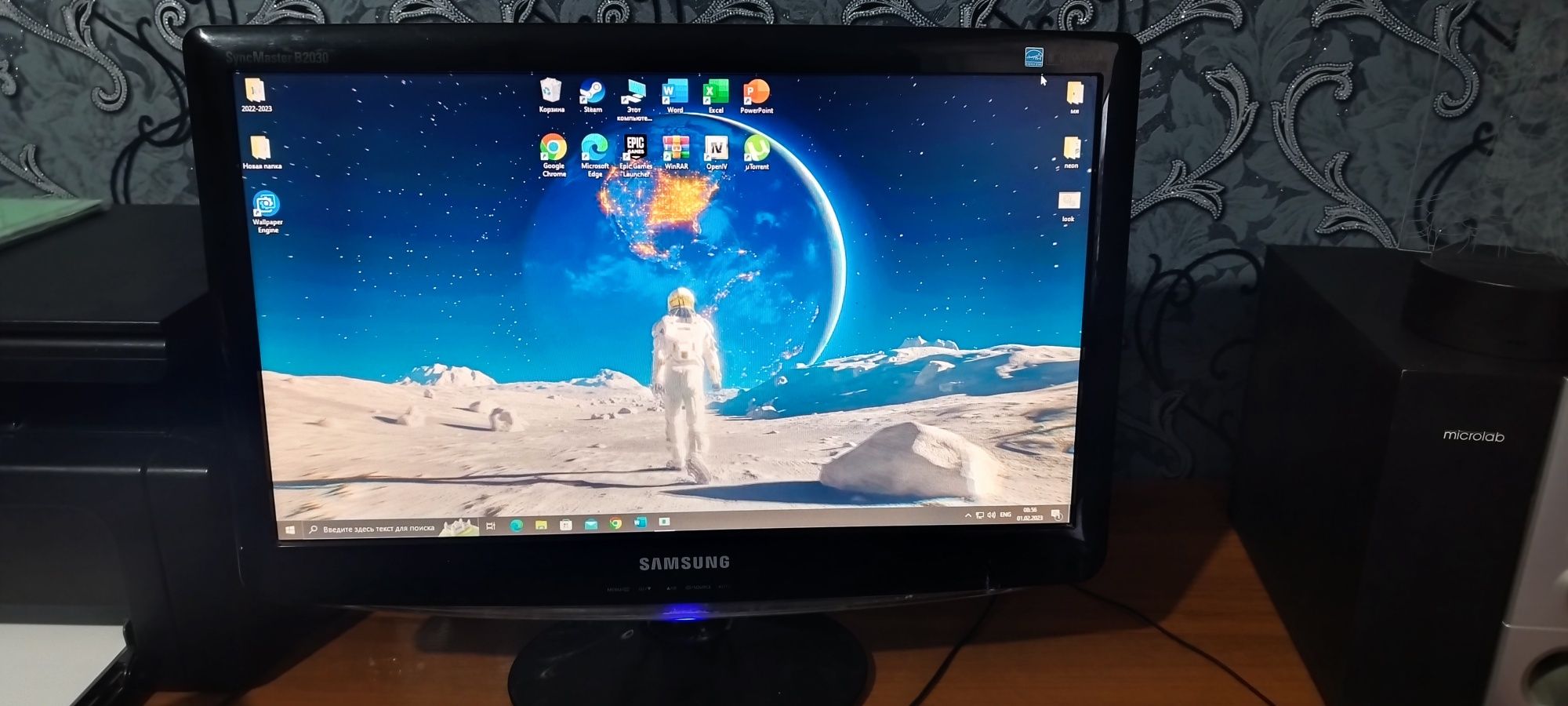Open the Windows Start menu
The image size is (1568, 706).
290,530
